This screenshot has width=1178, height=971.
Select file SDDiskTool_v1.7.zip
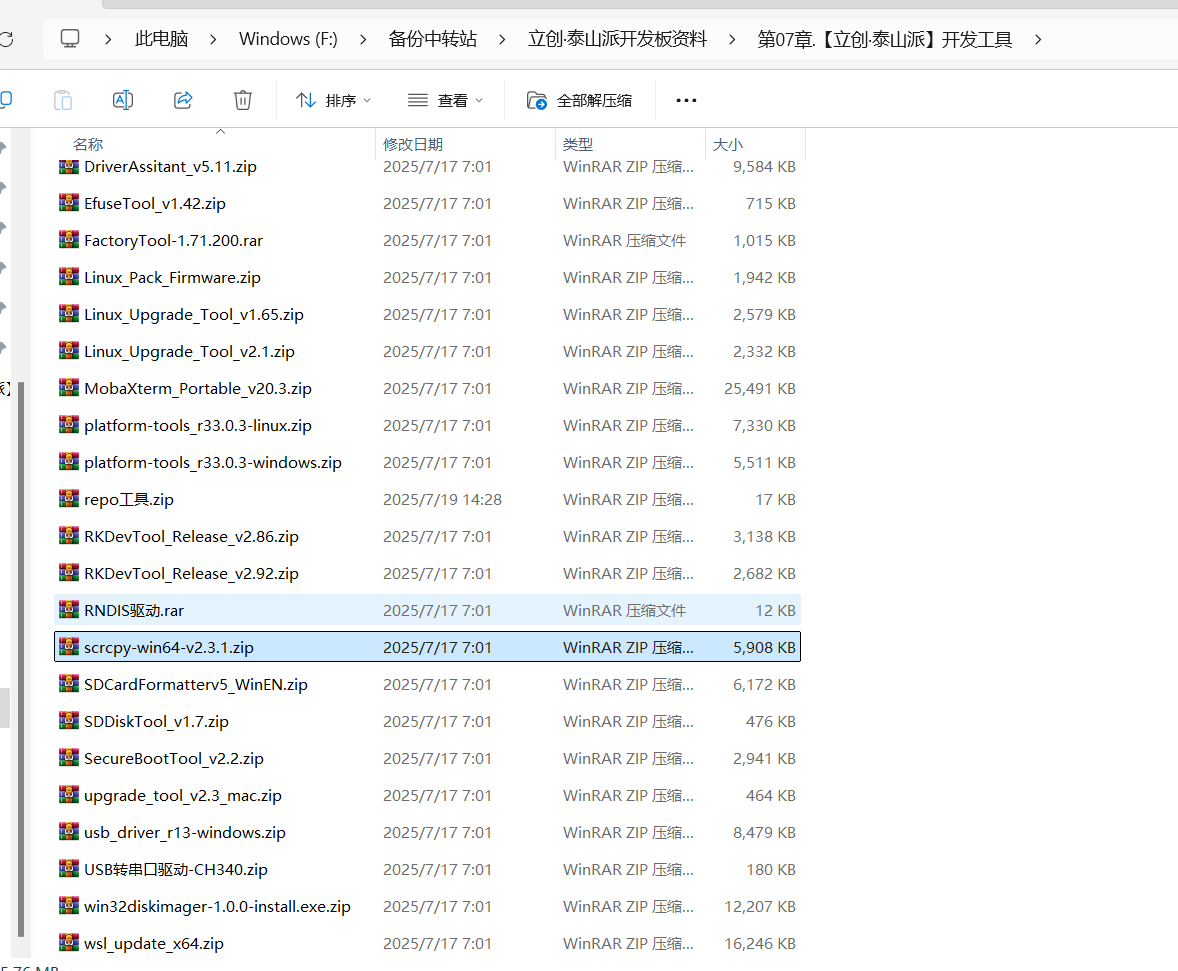tap(427, 721)
